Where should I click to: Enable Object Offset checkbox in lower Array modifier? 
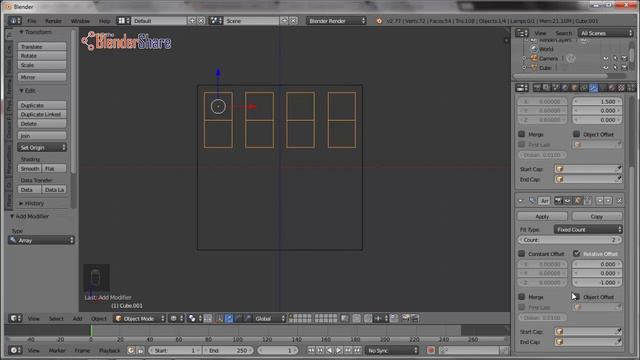coord(576,297)
